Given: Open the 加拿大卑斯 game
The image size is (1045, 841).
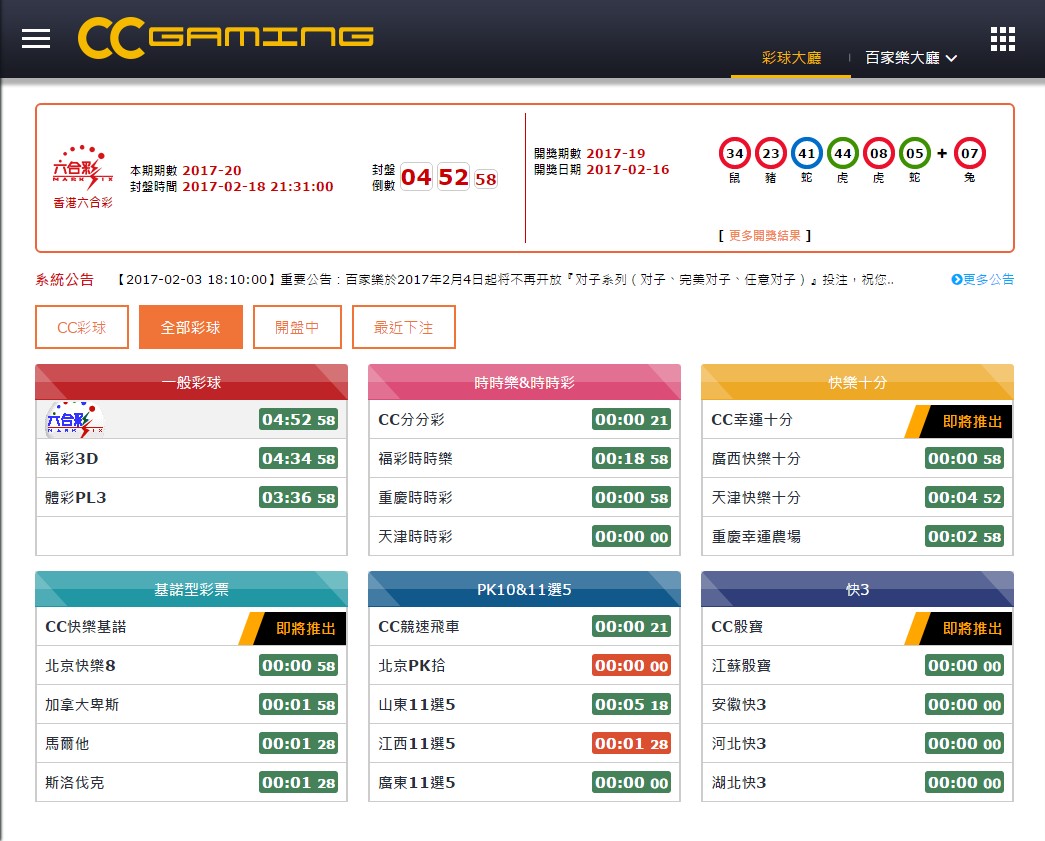Looking at the screenshot, I should click(191, 705).
